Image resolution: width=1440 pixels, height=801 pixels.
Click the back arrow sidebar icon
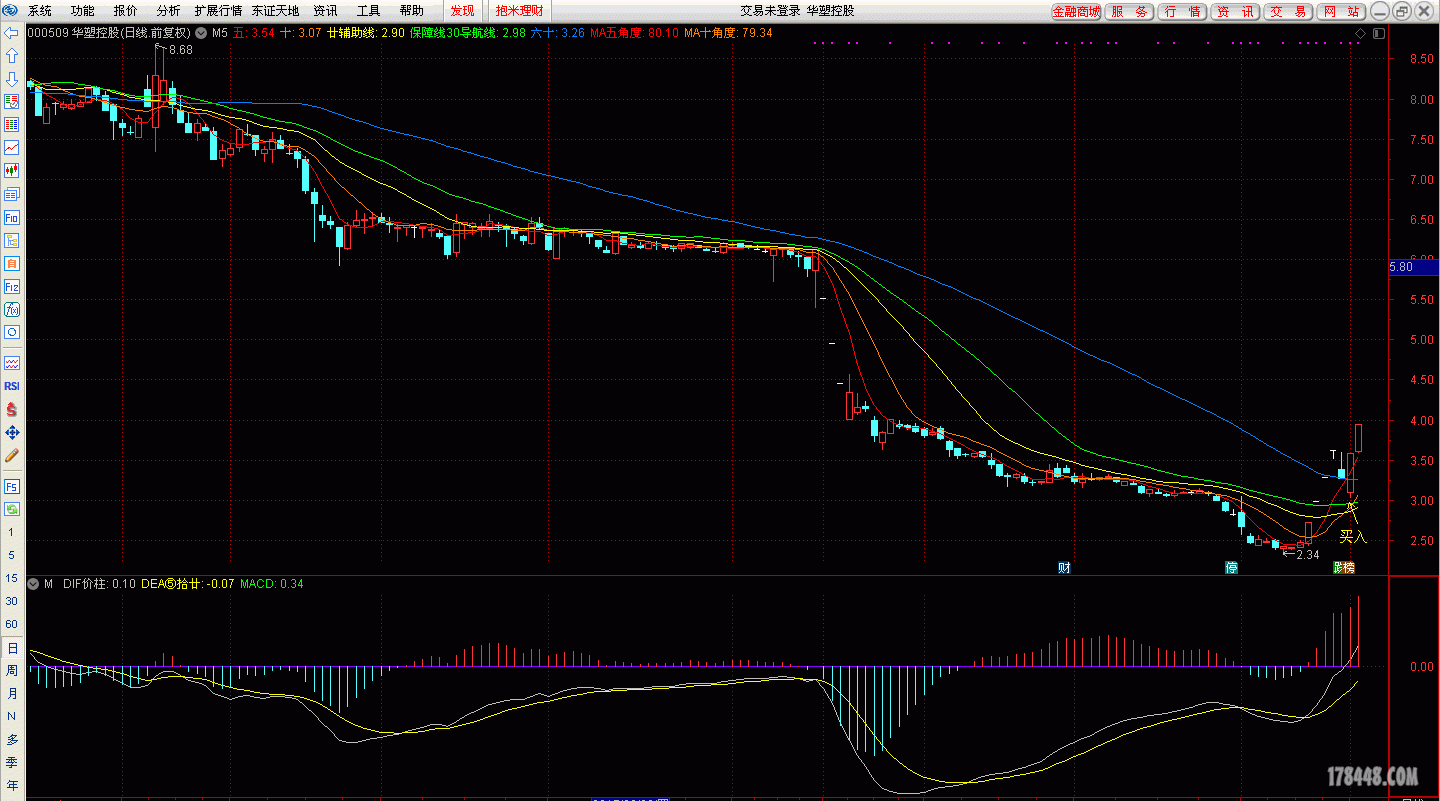coord(12,33)
